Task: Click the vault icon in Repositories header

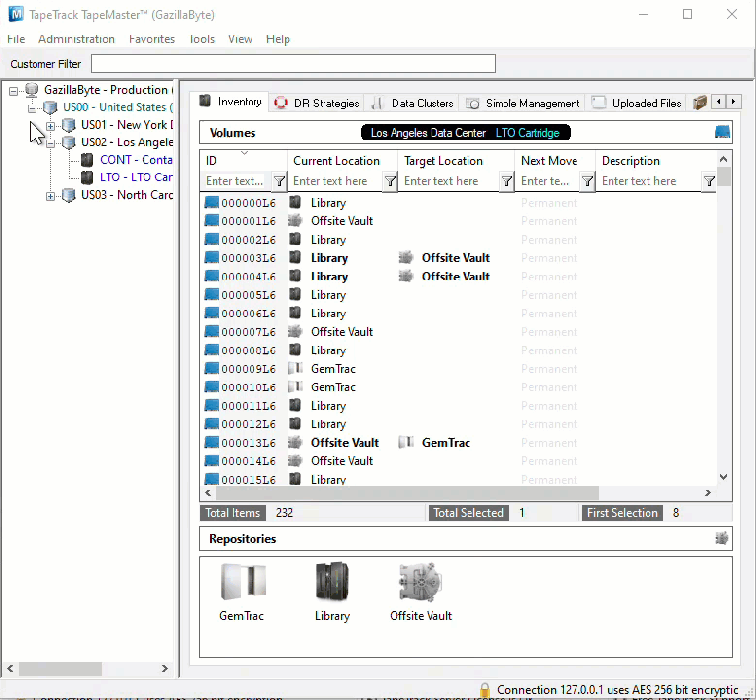Action: (721, 538)
